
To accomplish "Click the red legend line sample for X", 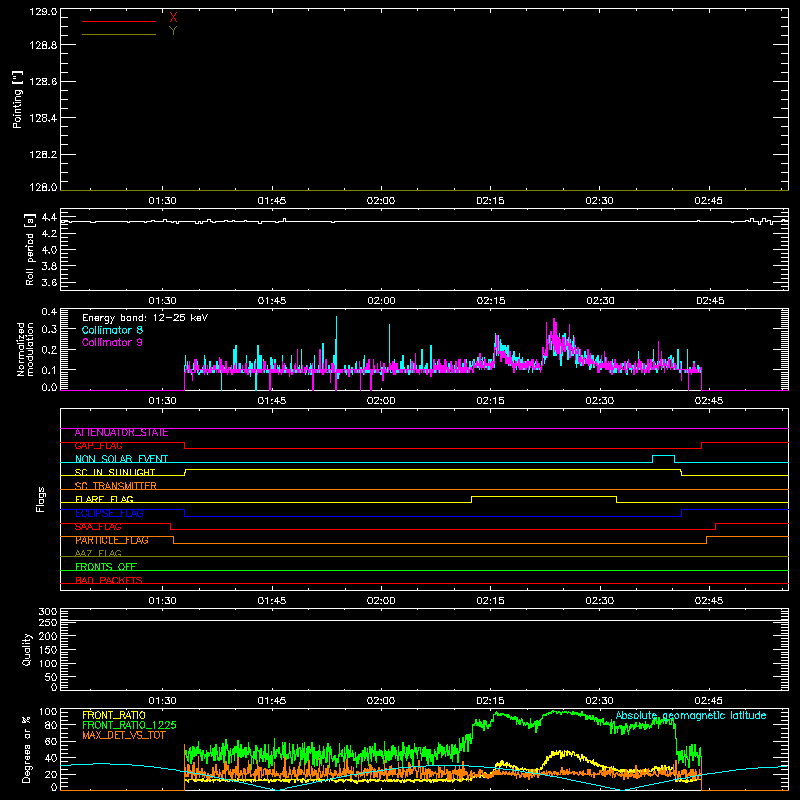I will click(119, 21).
